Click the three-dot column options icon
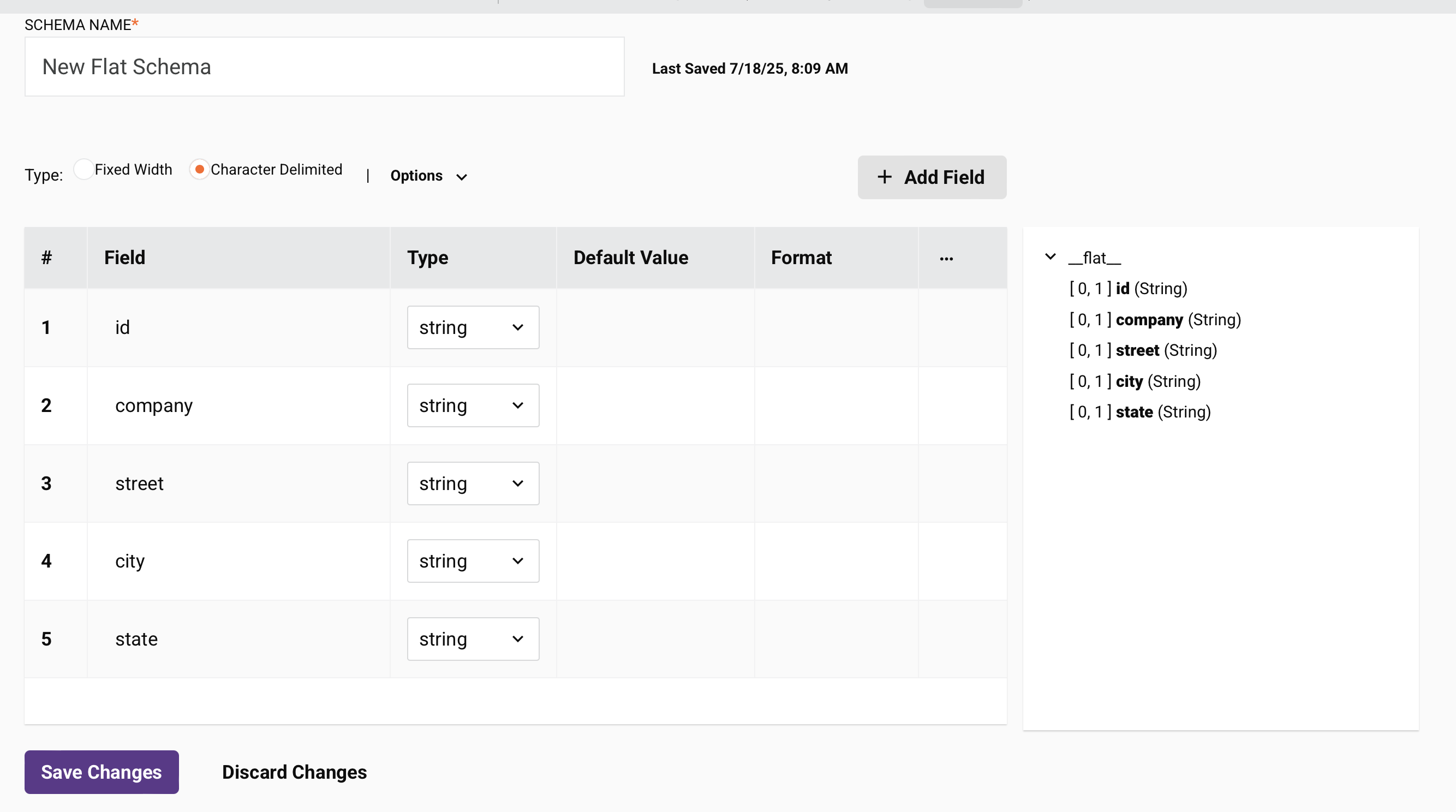The image size is (1456, 812). pyautogui.click(x=946, y=259)
